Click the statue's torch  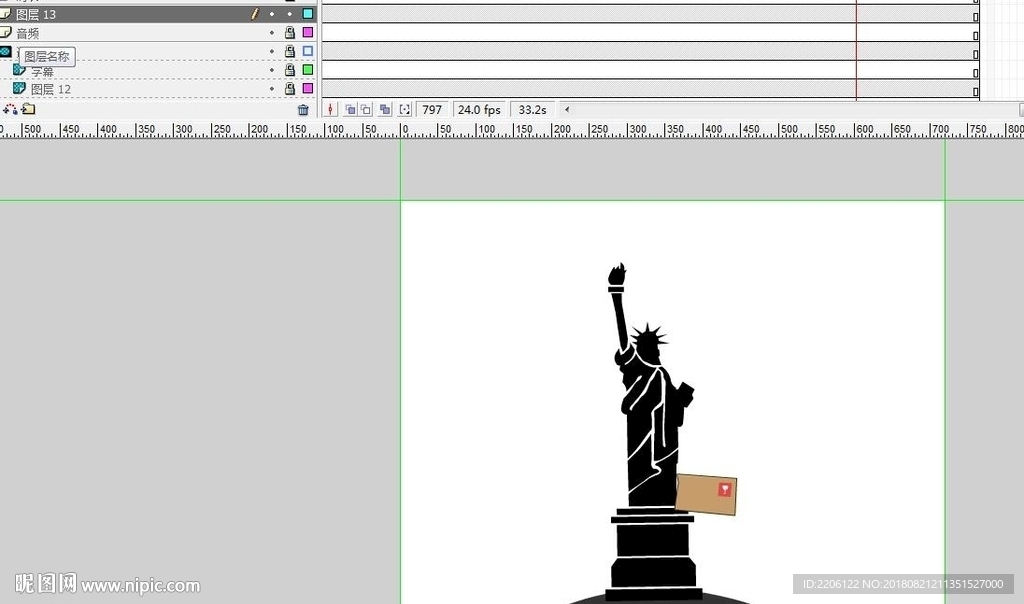coord(616,276)
